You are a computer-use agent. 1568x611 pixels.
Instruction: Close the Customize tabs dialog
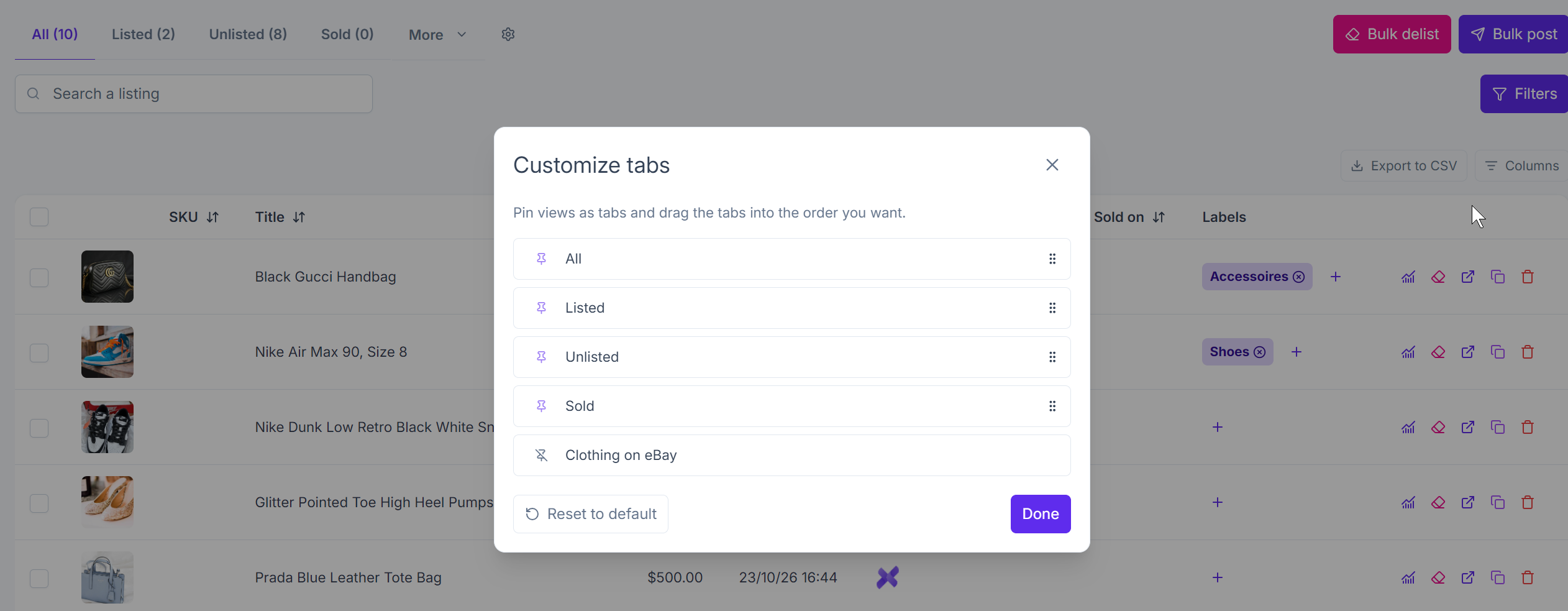click(1052, 165)
